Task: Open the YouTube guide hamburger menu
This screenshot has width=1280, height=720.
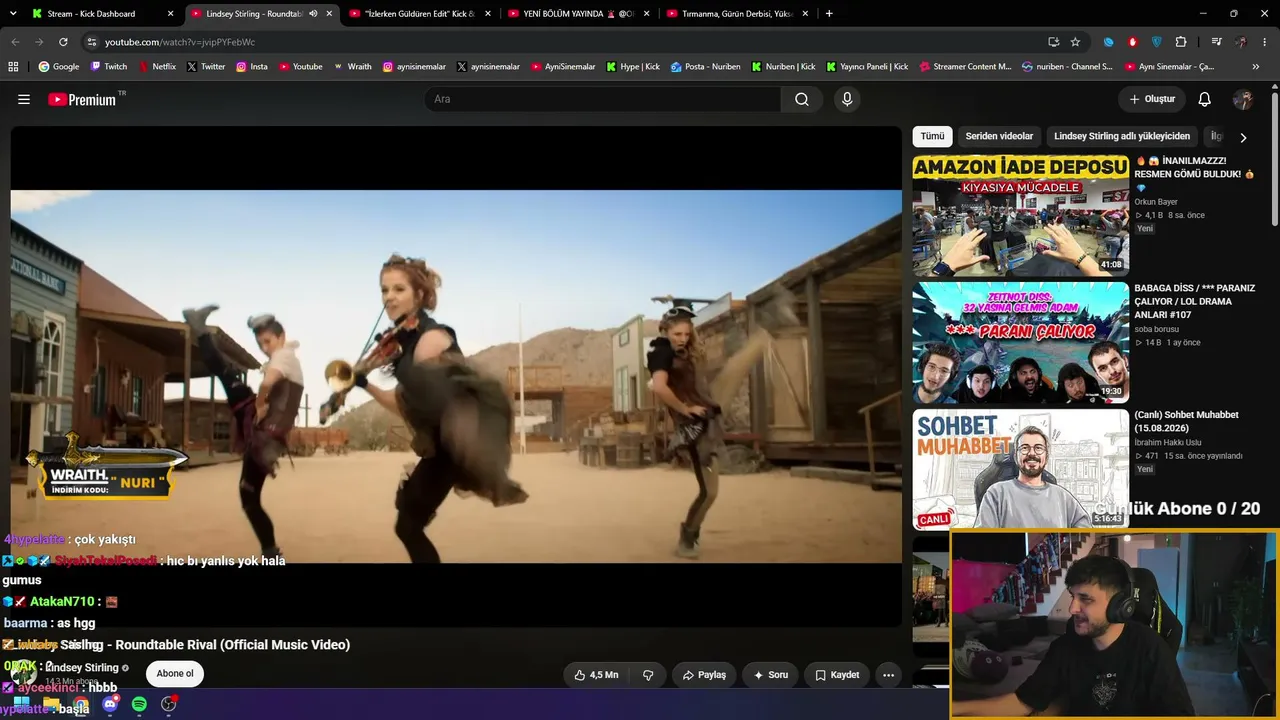Action: click(24, 99)
